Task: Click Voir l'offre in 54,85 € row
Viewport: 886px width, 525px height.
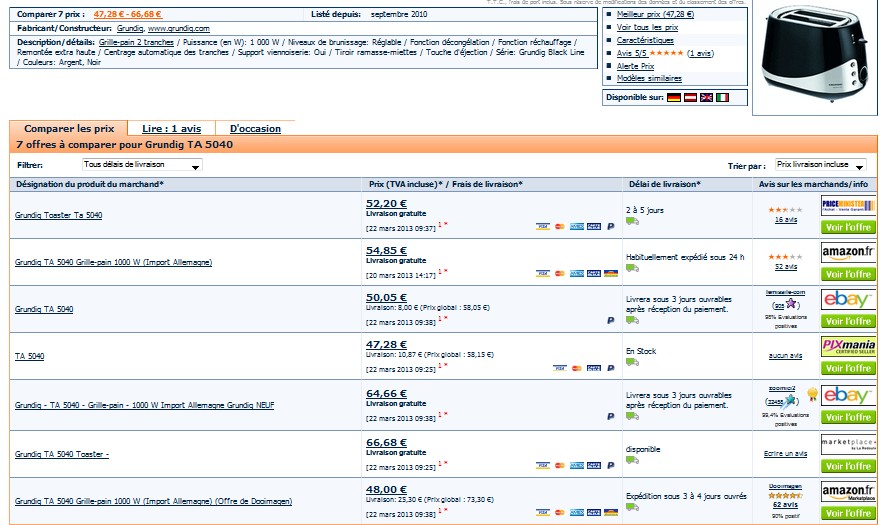Action: tap(848, 274)
